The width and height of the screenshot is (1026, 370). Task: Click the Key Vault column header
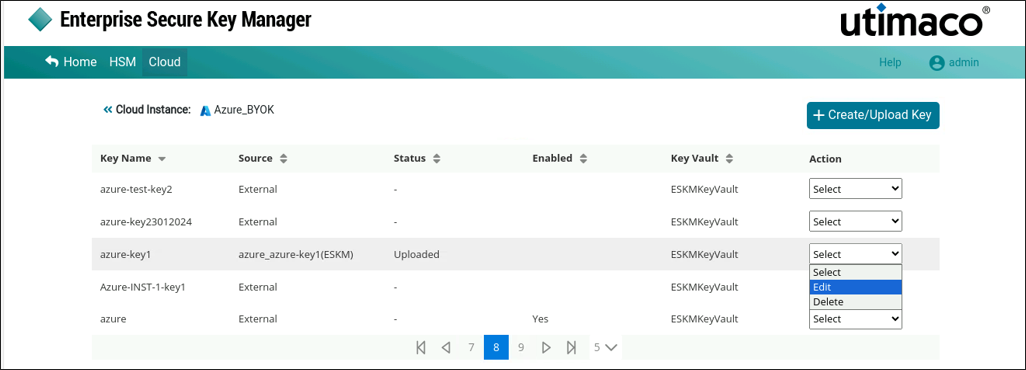click(695, 158)
